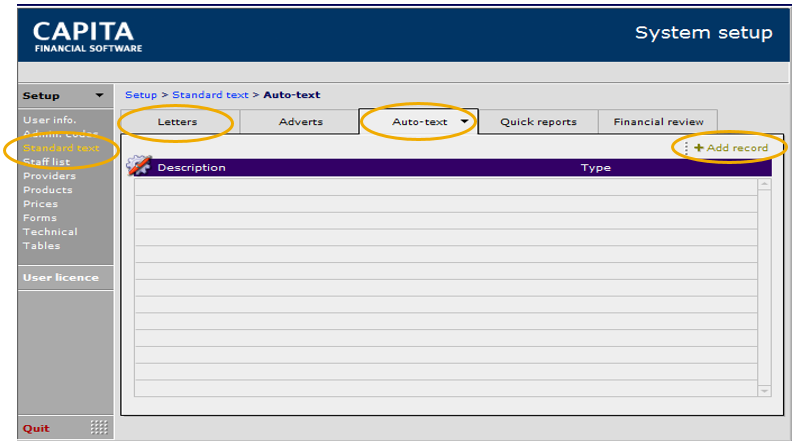Screen dimensions: 794x441
Task: Click the Description column header
Action: (191, 168)
